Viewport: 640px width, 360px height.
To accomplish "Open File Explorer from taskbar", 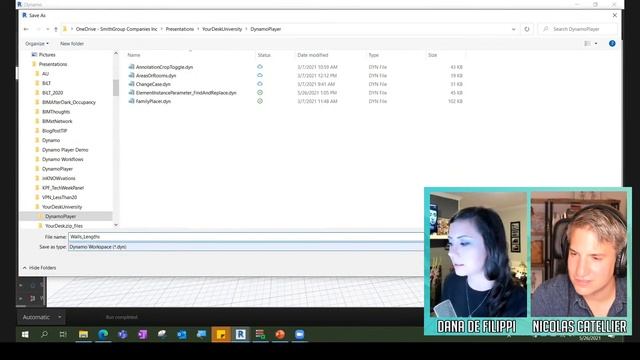I will tap(83, 334).
